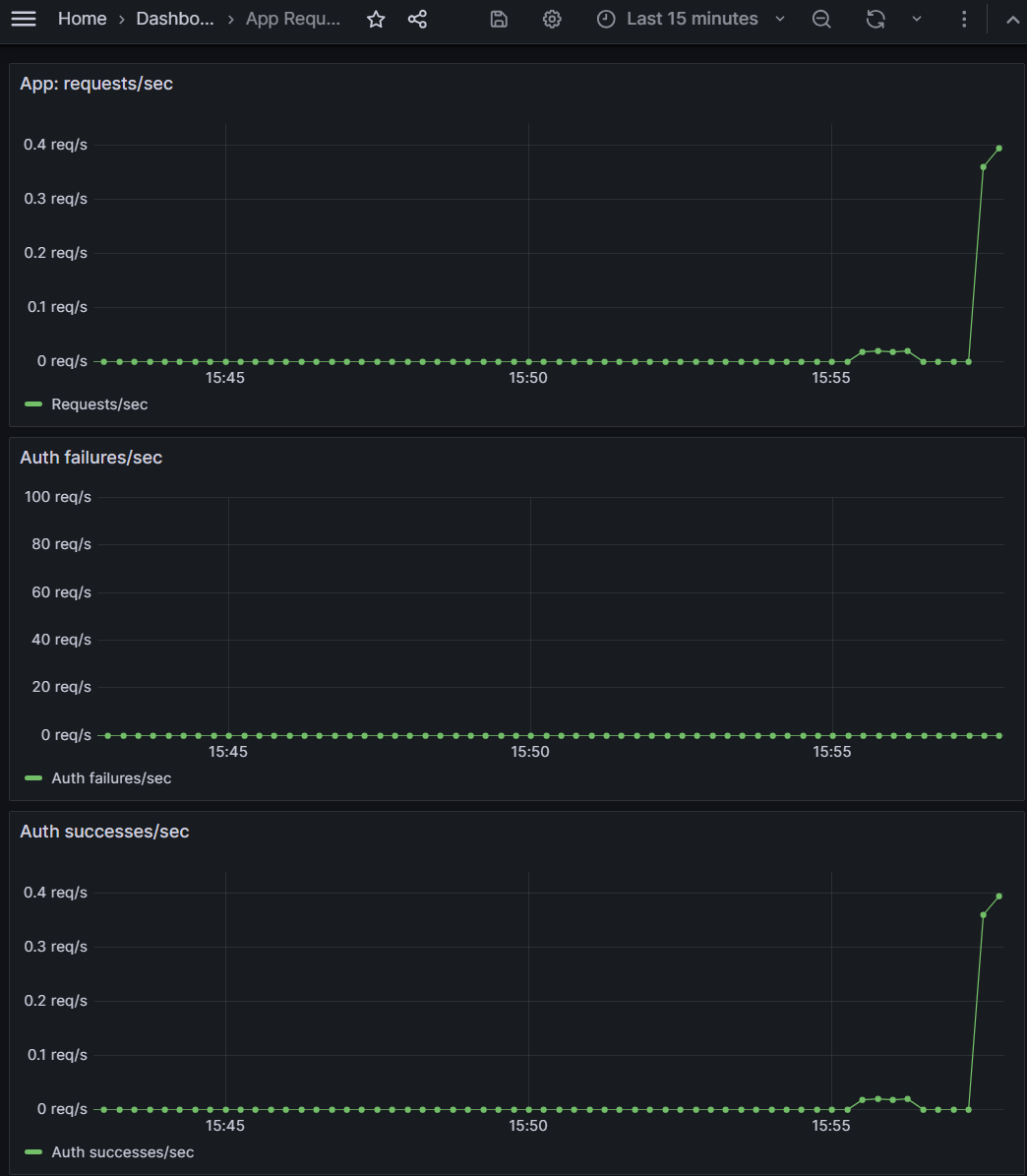Toggle the Requests/sec legend series
1027x1176 pixels.
[x=99, y=404]
